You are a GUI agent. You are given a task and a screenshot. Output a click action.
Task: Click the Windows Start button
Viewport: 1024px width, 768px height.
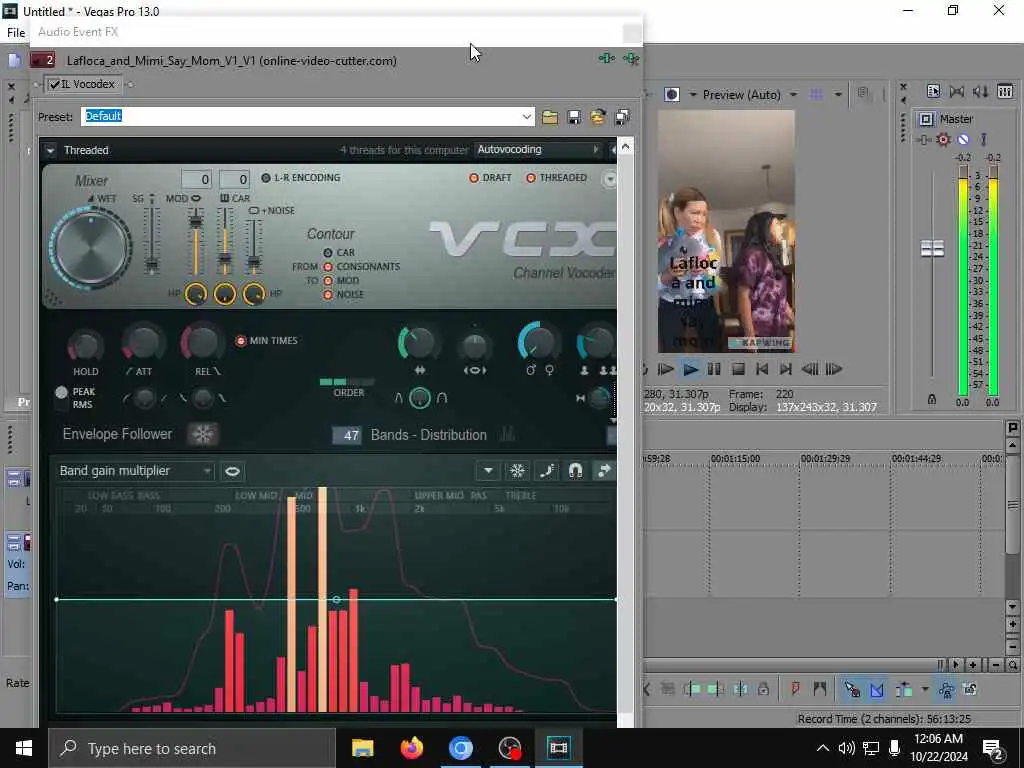click(x=24, y=748)
